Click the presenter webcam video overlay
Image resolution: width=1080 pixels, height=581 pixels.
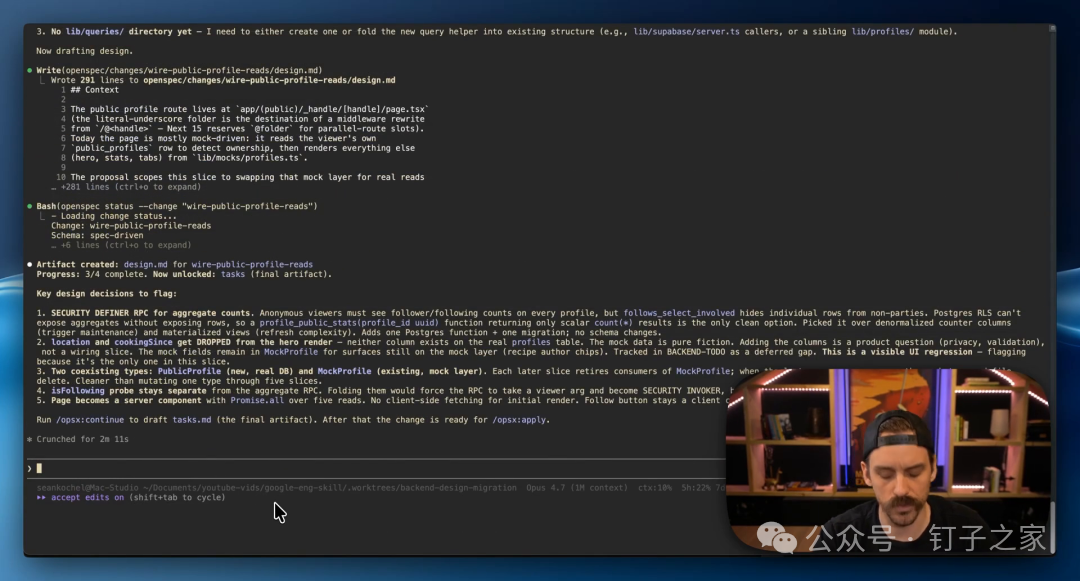[889, 460]
